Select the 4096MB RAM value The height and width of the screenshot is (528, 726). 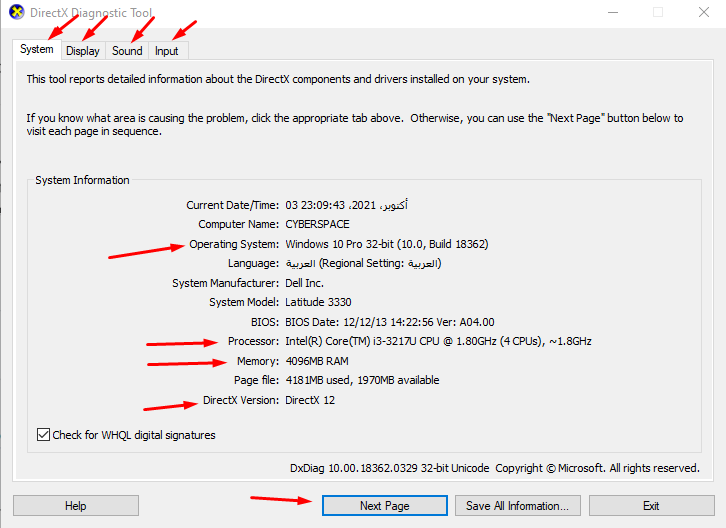pos(317,361)
